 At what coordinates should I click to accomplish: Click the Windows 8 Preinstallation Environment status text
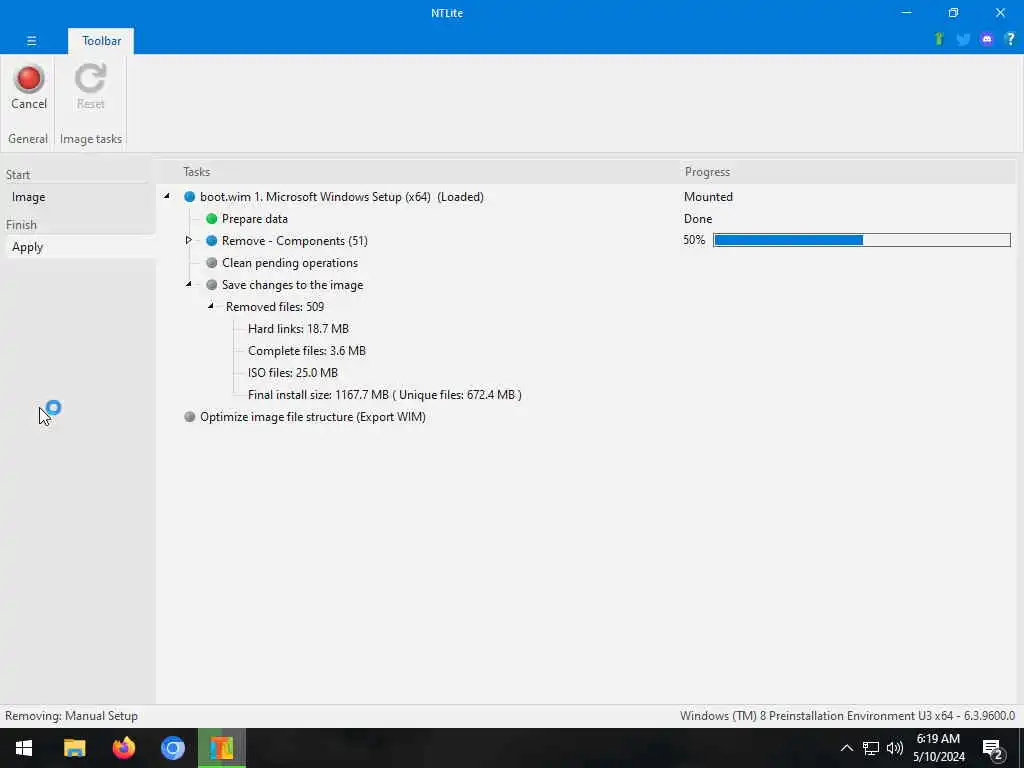(847, 716)
